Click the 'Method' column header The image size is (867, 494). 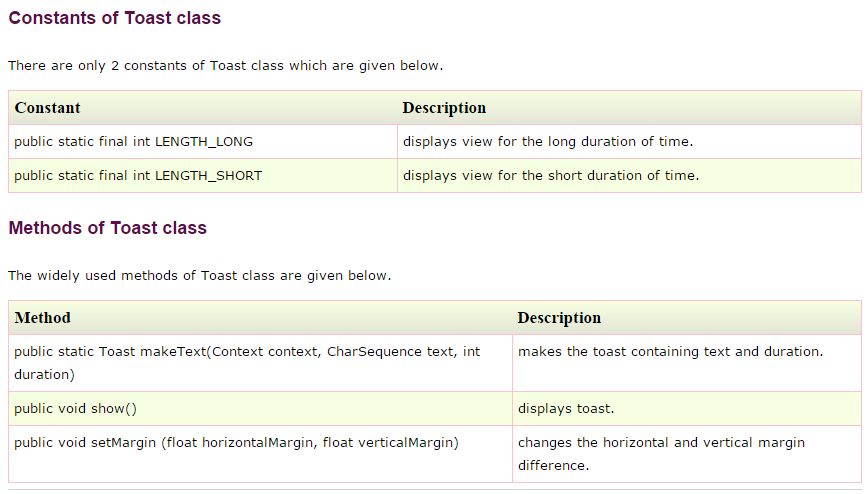coord(43,318)
